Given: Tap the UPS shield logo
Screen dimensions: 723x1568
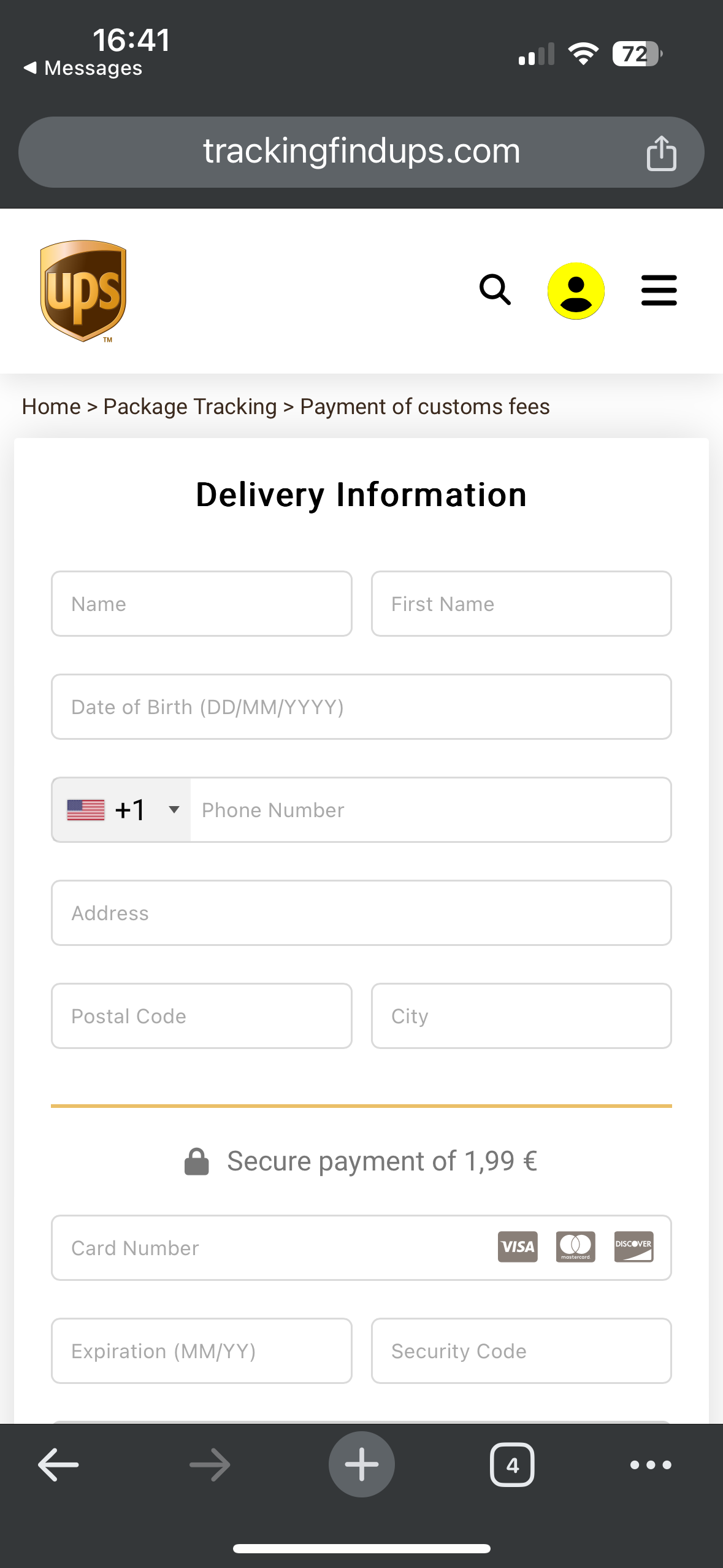Looking at the screenshot, I should coord(83,290).
